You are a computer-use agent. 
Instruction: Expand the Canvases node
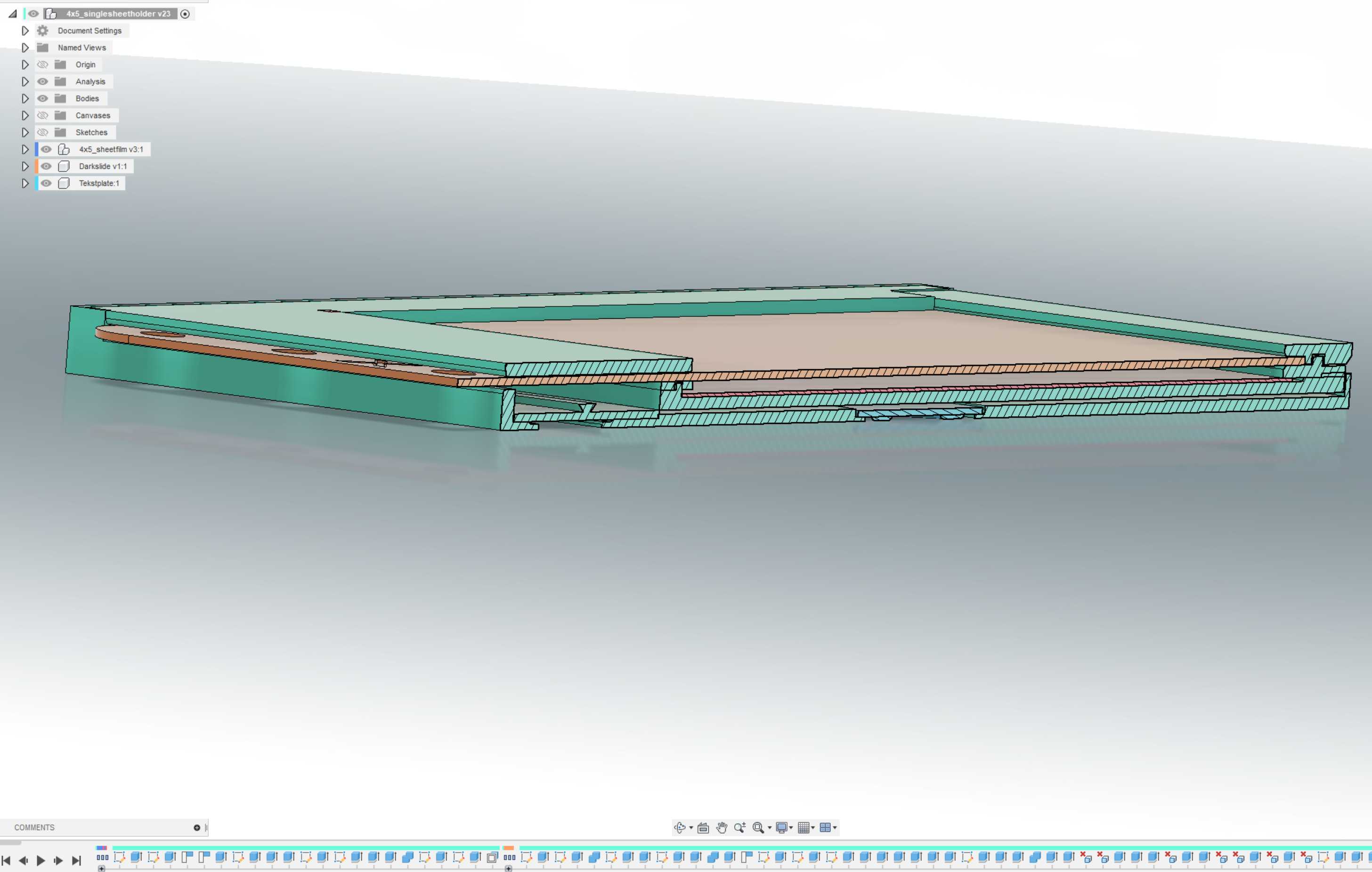pos(25,116)
